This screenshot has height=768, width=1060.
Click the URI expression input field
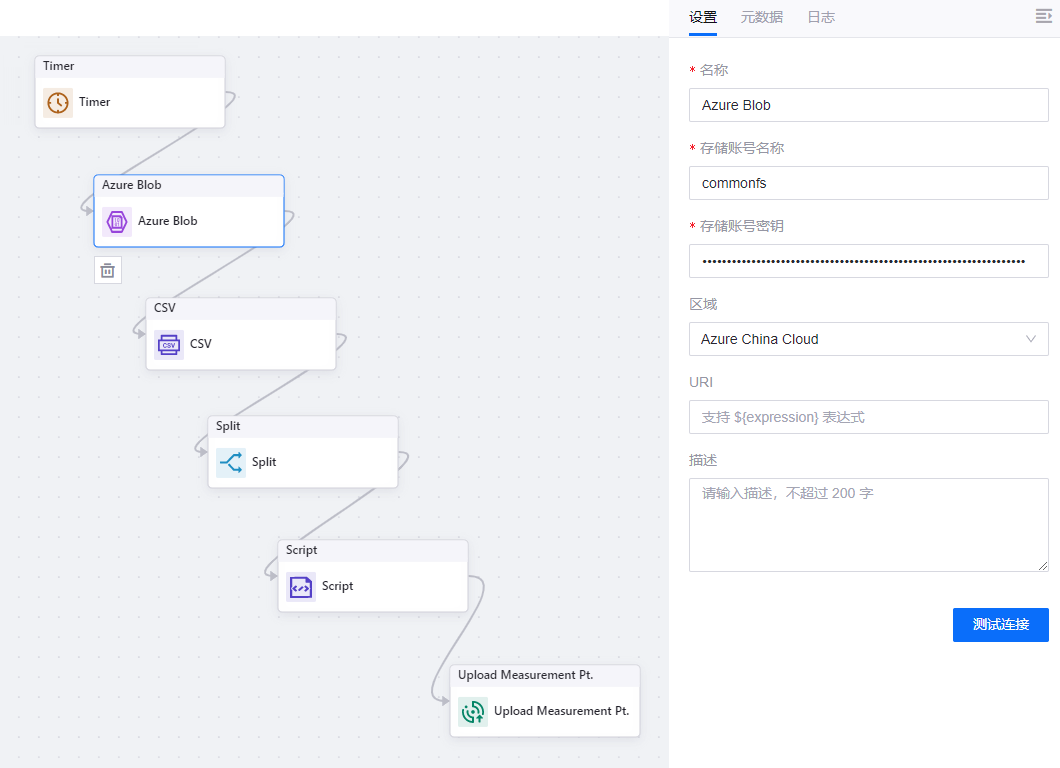click(868, 417)
